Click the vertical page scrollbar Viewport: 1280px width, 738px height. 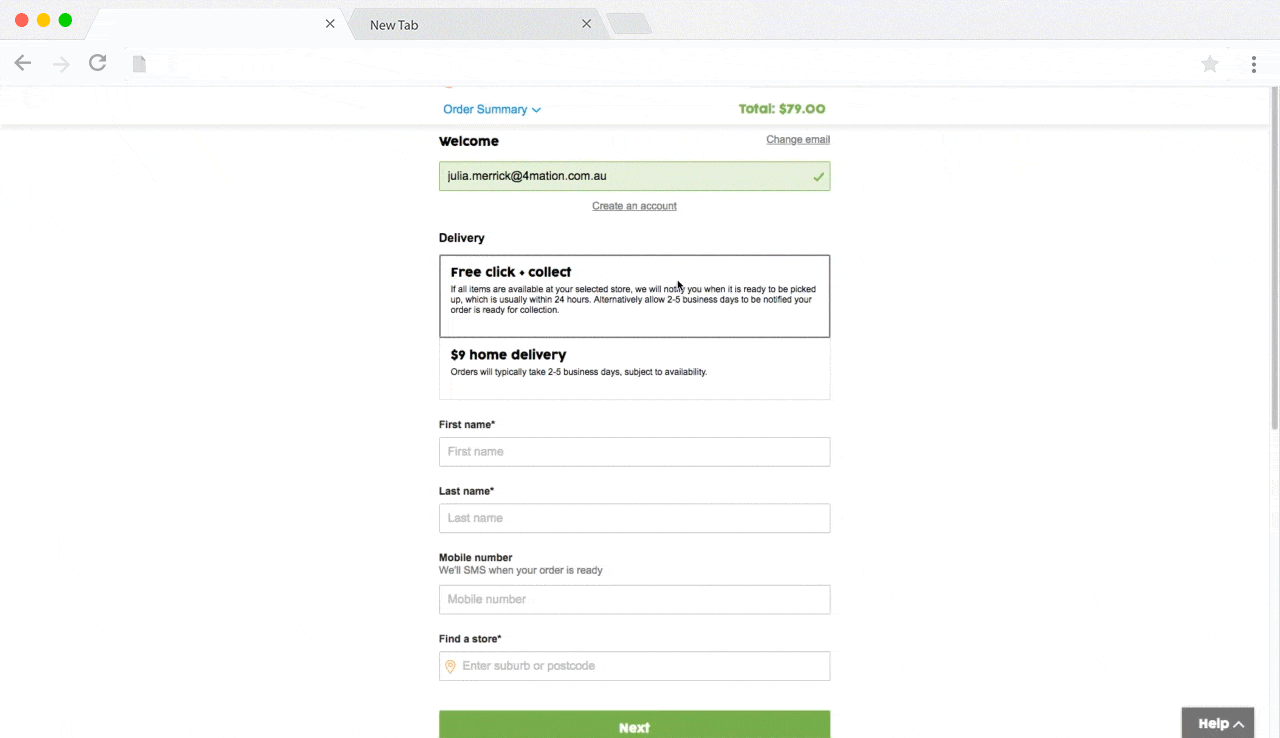click(x=1274, y=260)
